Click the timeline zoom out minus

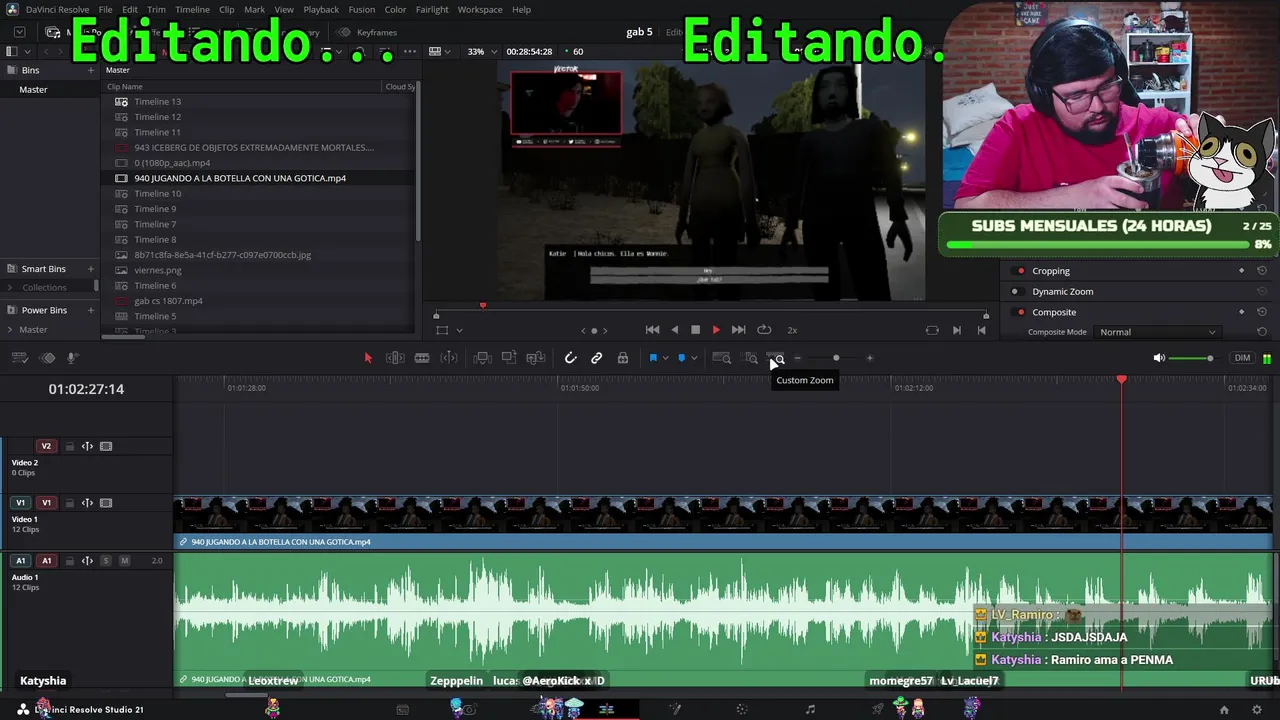797,358
